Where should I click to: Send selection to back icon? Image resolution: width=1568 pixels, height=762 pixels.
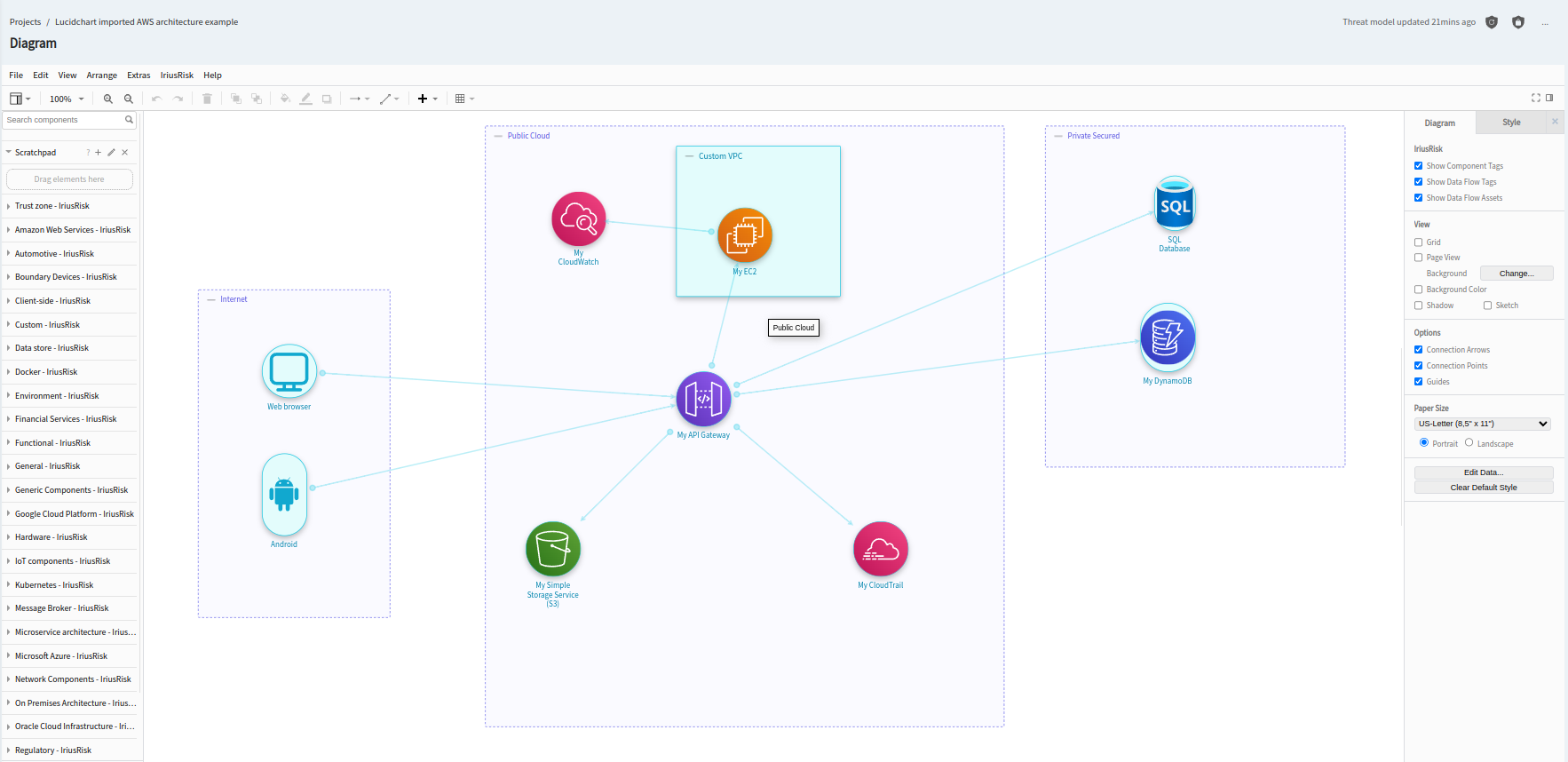pos(257,99)
